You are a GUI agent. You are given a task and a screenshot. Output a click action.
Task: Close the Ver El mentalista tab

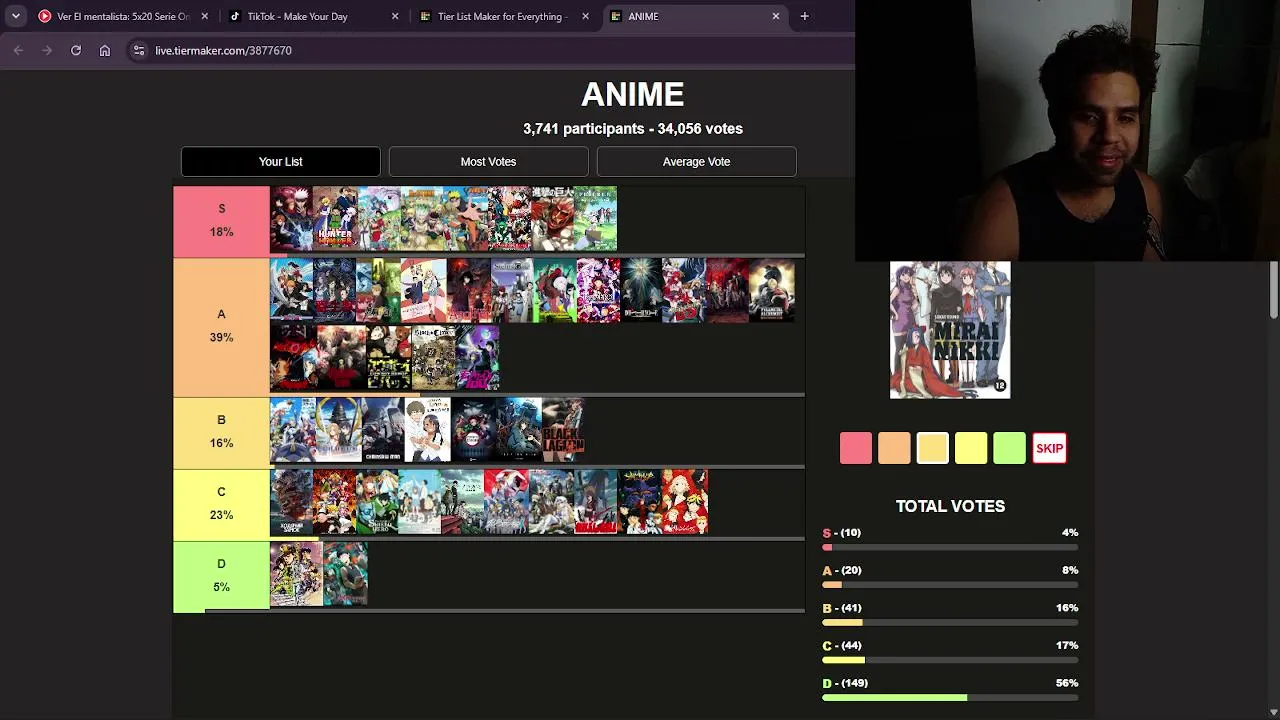pyautogui.click(x=205, y=16)
